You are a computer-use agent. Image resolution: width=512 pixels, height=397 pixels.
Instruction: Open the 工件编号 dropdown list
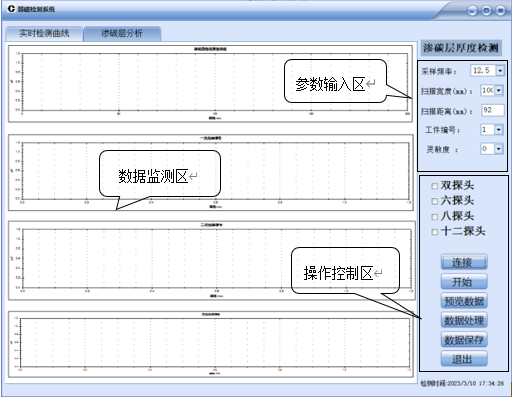(x=499, y=129)
